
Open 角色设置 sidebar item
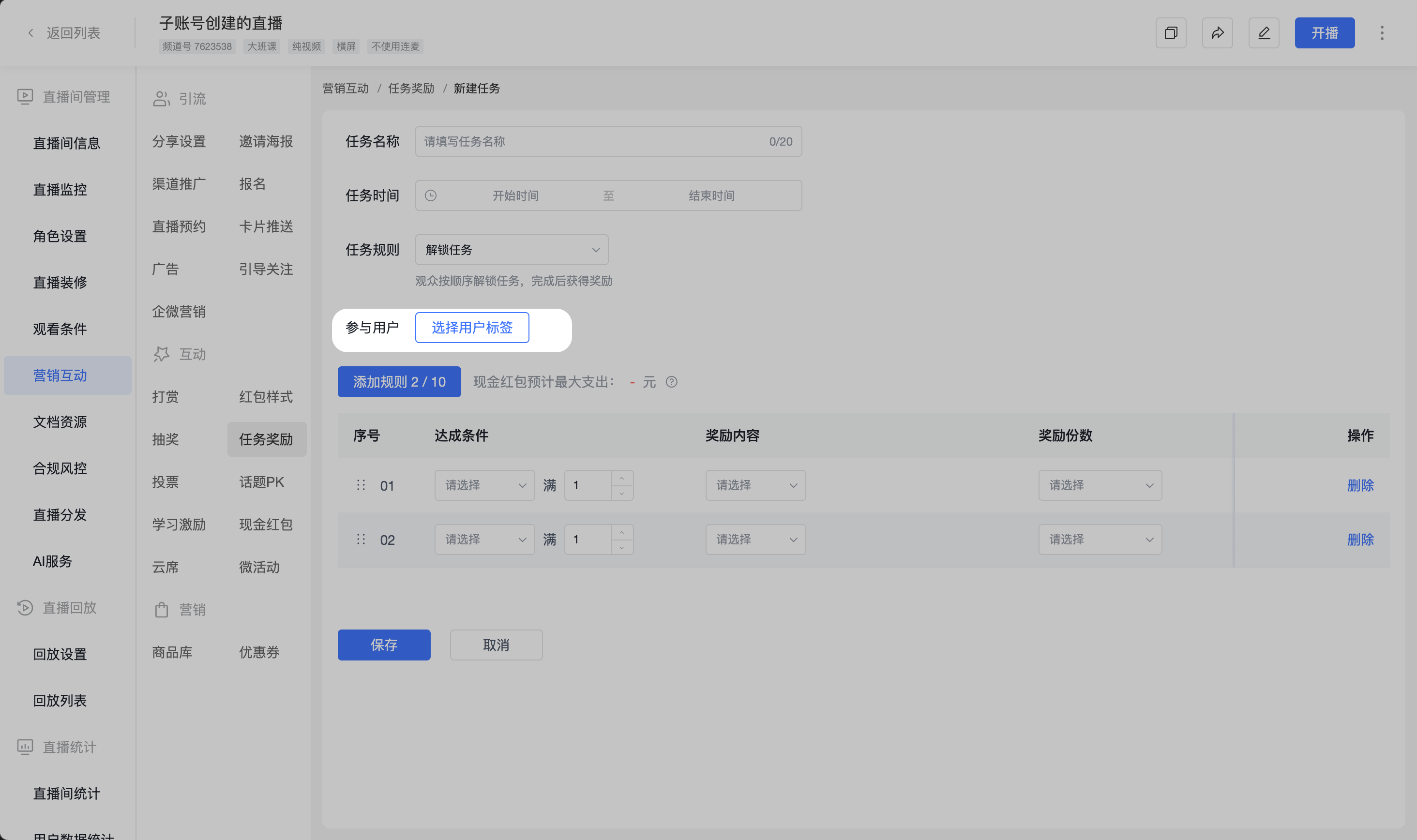tap(60, 236)
